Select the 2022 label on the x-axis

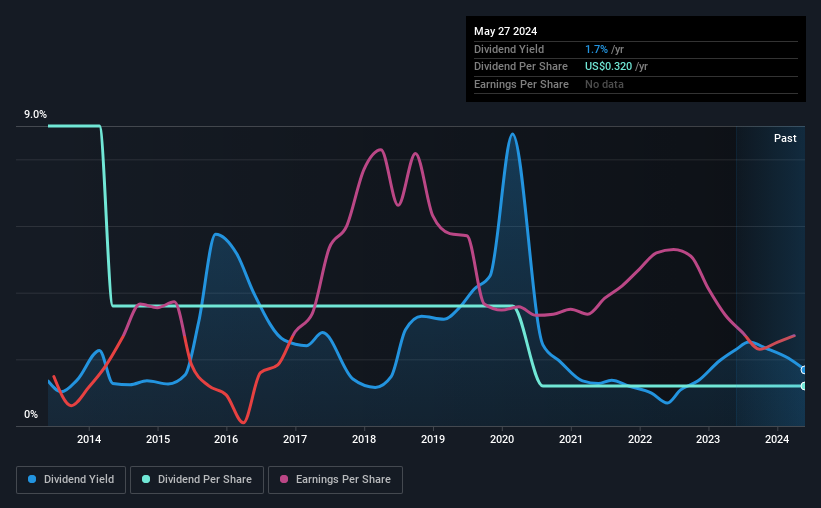point(640,439)
